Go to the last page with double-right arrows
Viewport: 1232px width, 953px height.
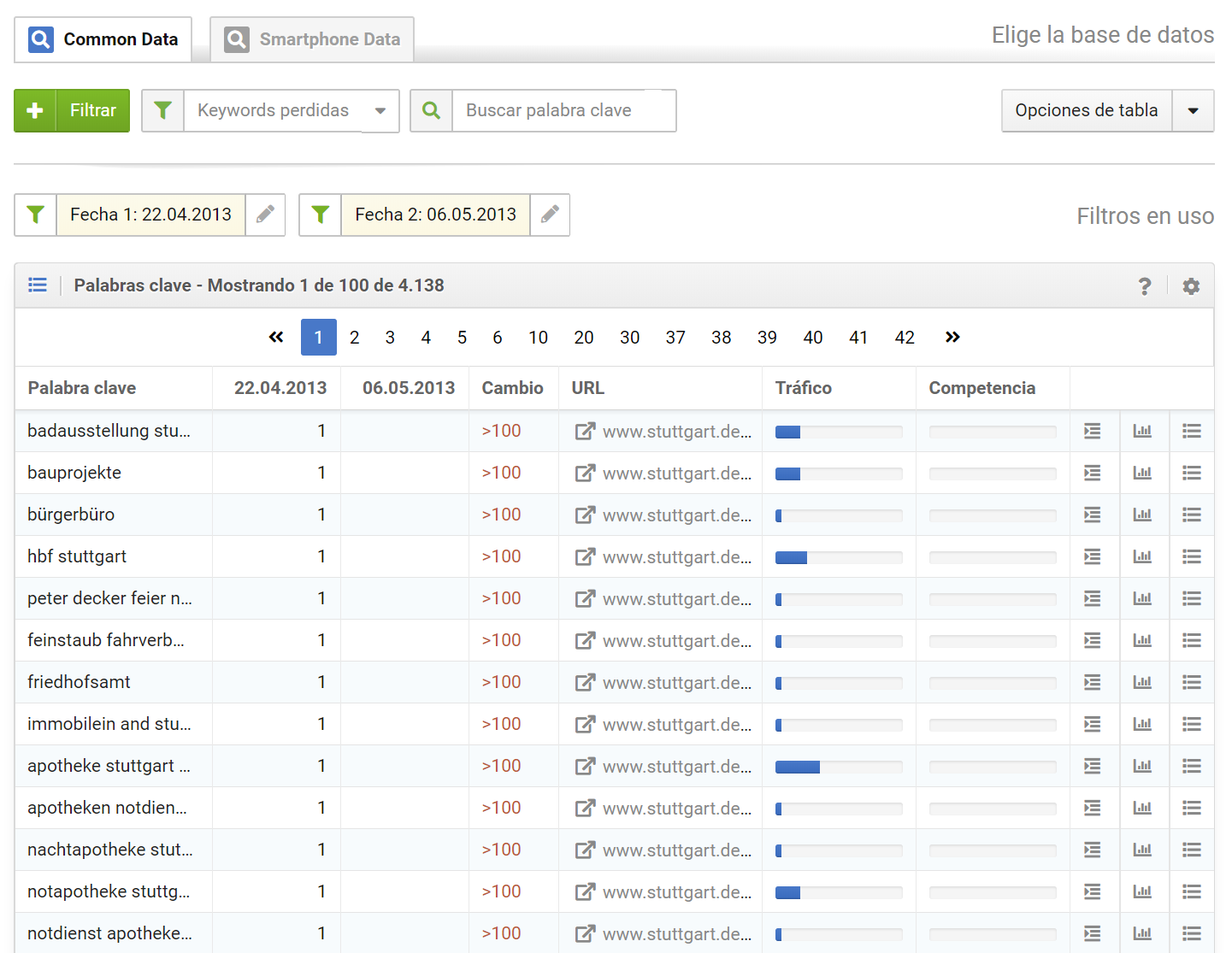click(952, 337)
